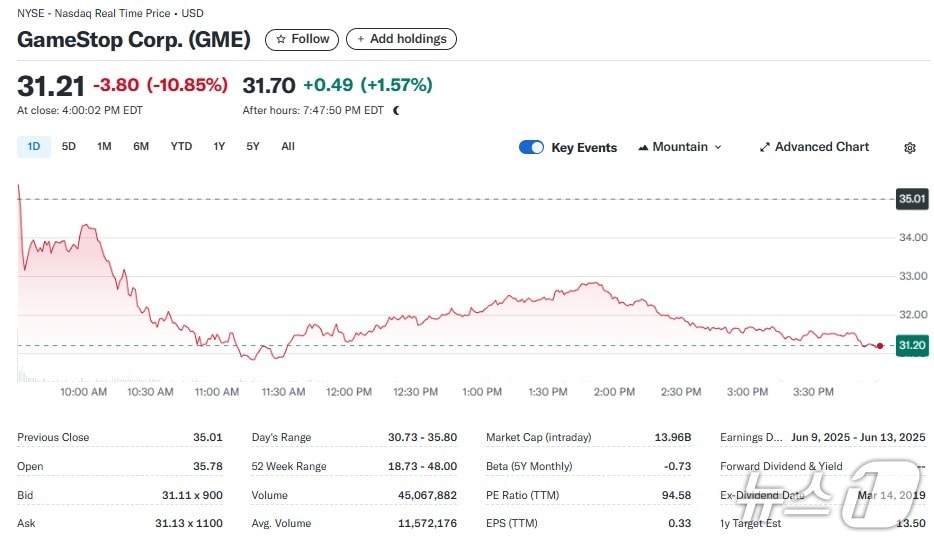Click the 35.01 previous close price label
Screen dimensions: 934x542
click(911, 199)
